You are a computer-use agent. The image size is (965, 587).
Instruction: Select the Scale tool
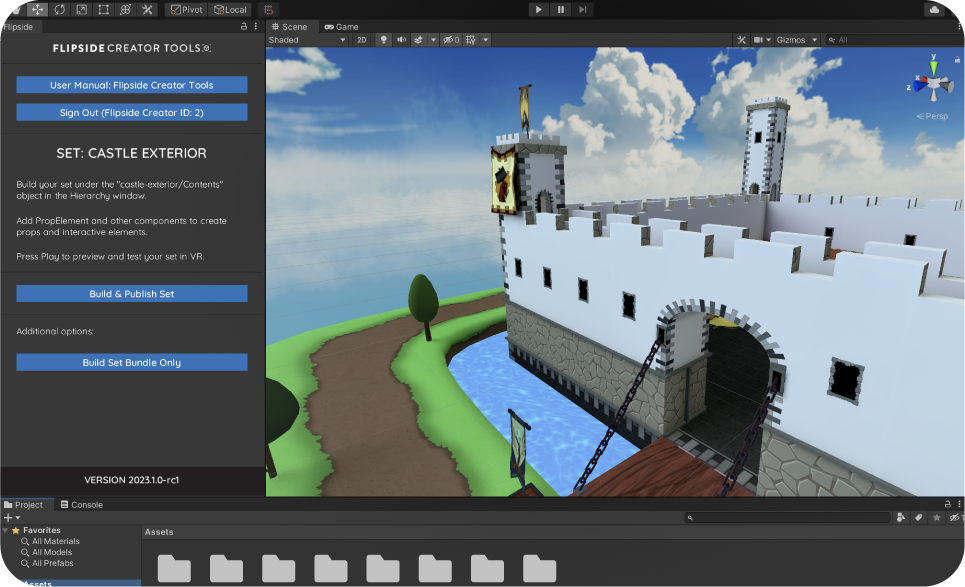tap(81, 9)
